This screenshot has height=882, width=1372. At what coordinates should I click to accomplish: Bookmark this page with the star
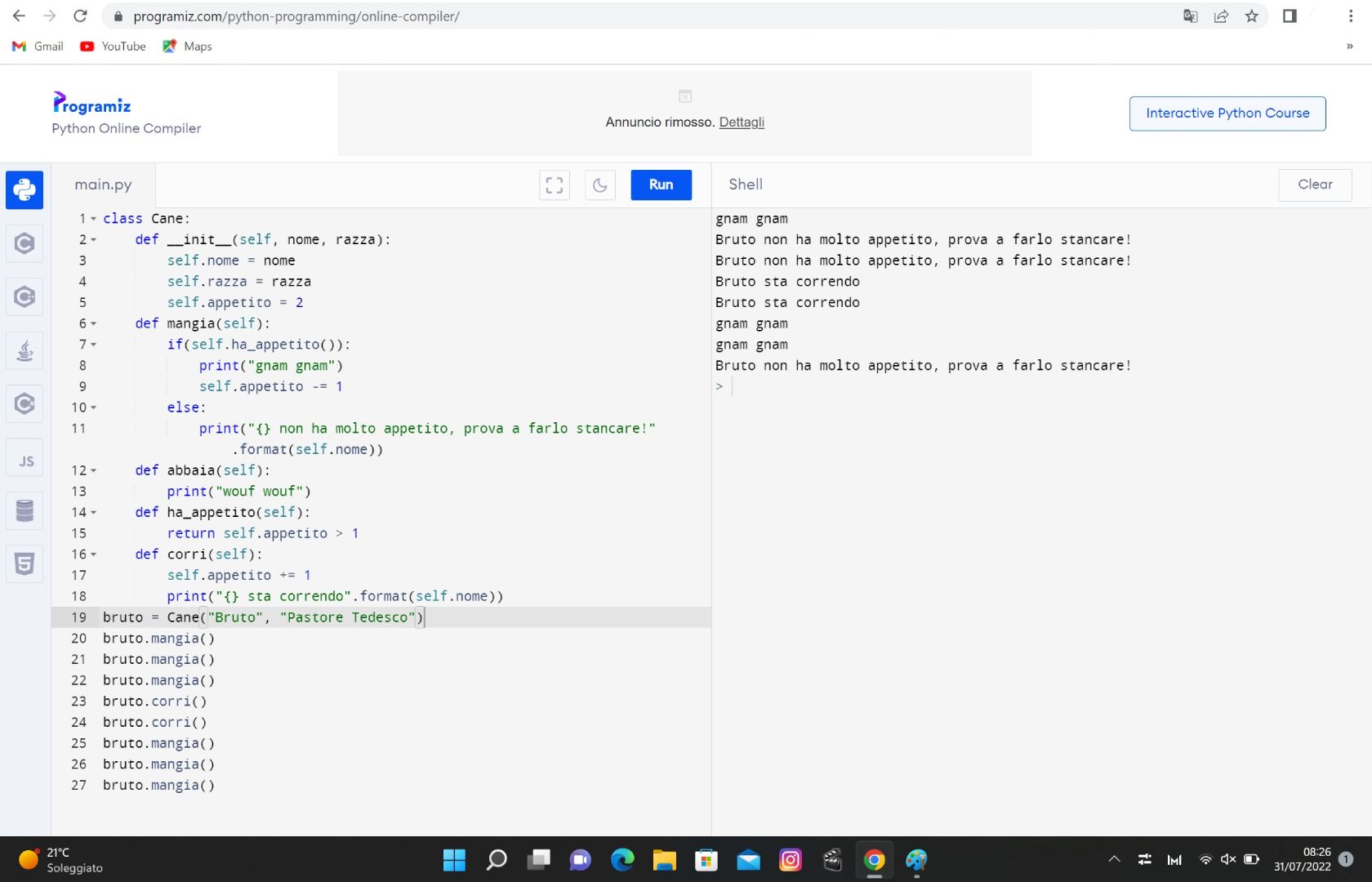click(1252, 16)
